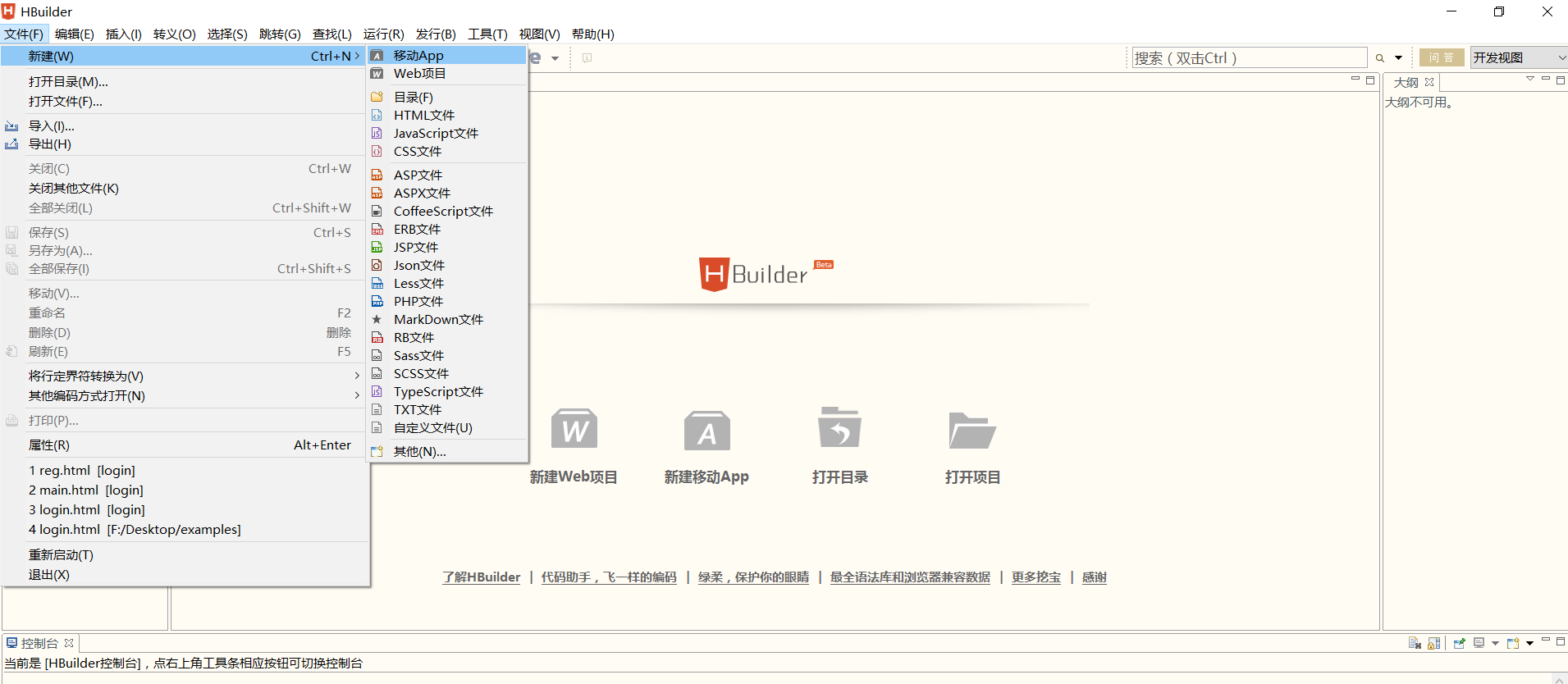This screenshot has width=1568, height=684.
Task: Click the SCSS文件 icon
Action: [377, 373]
